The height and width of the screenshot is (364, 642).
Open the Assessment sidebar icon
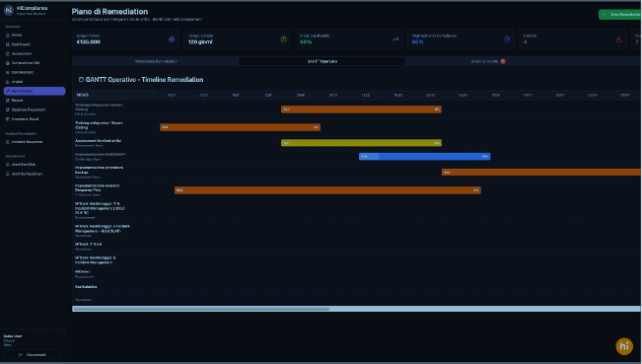pos(7,54)
